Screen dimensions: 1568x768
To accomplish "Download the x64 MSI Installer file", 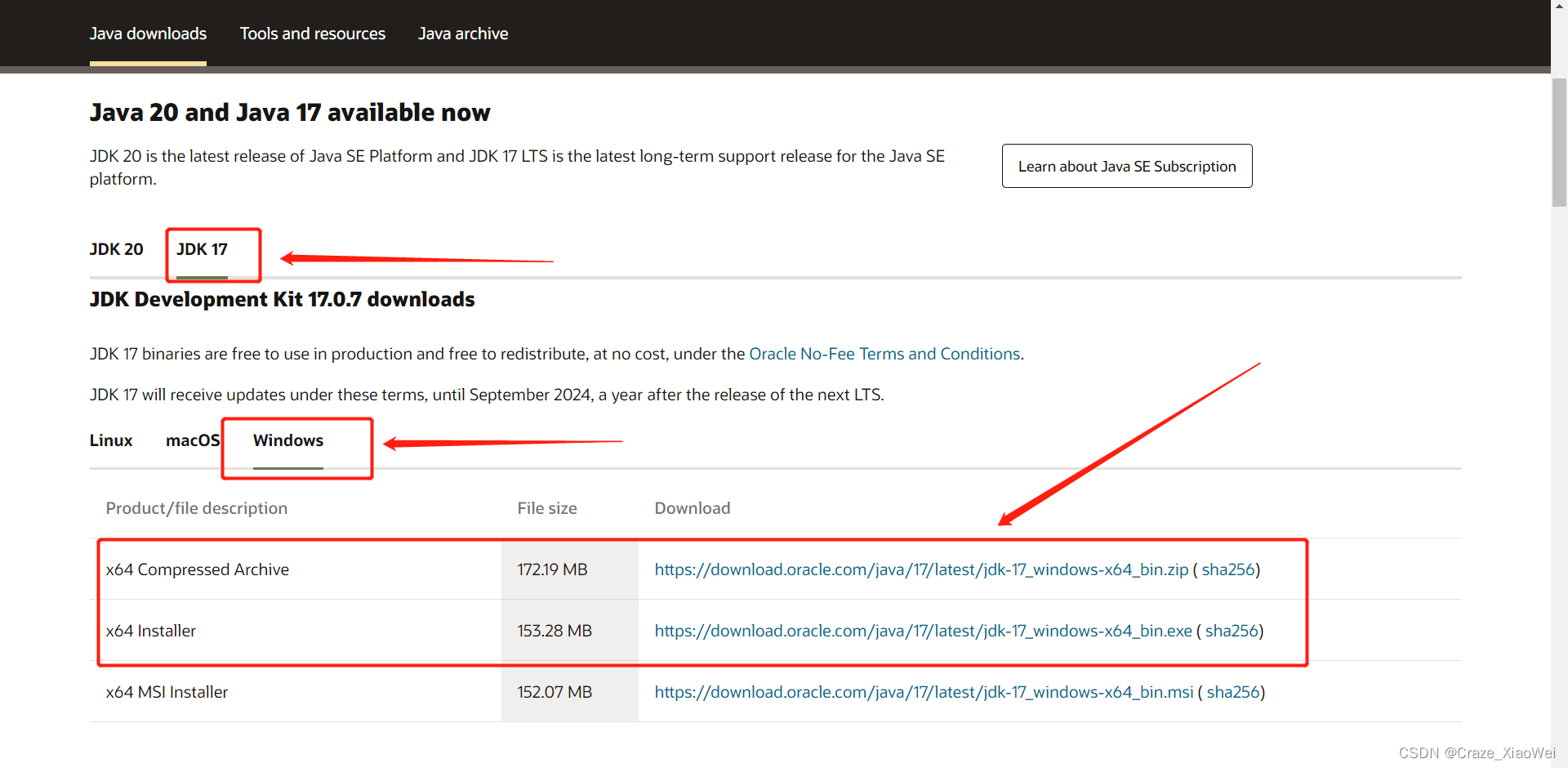I will pos(924,692).
